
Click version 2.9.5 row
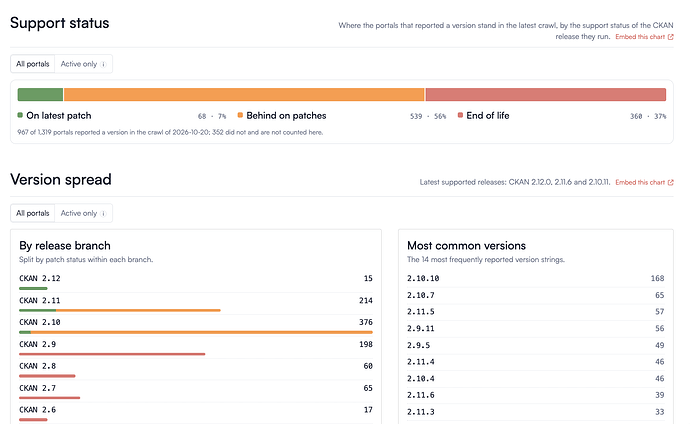pyautogui.click(x=536, y=345)
